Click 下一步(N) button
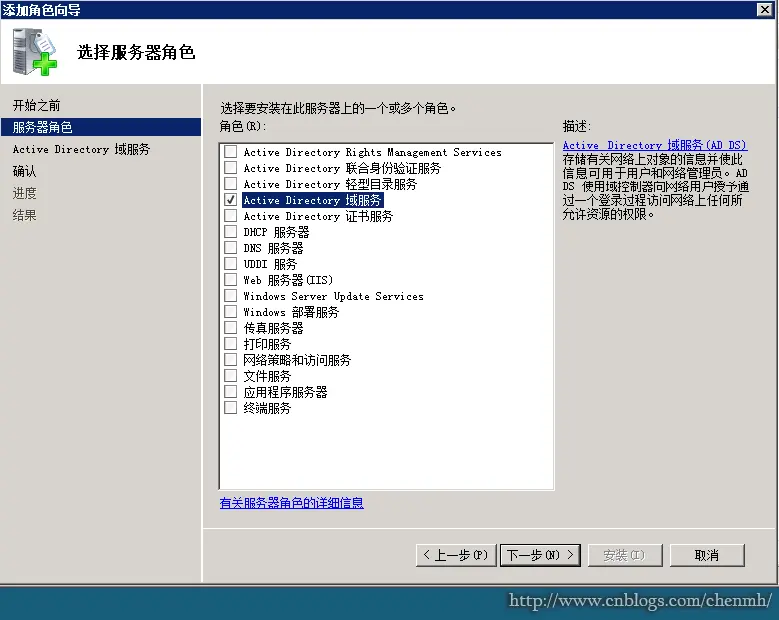The height and width of the screenshot is (620, 779). 540,555
